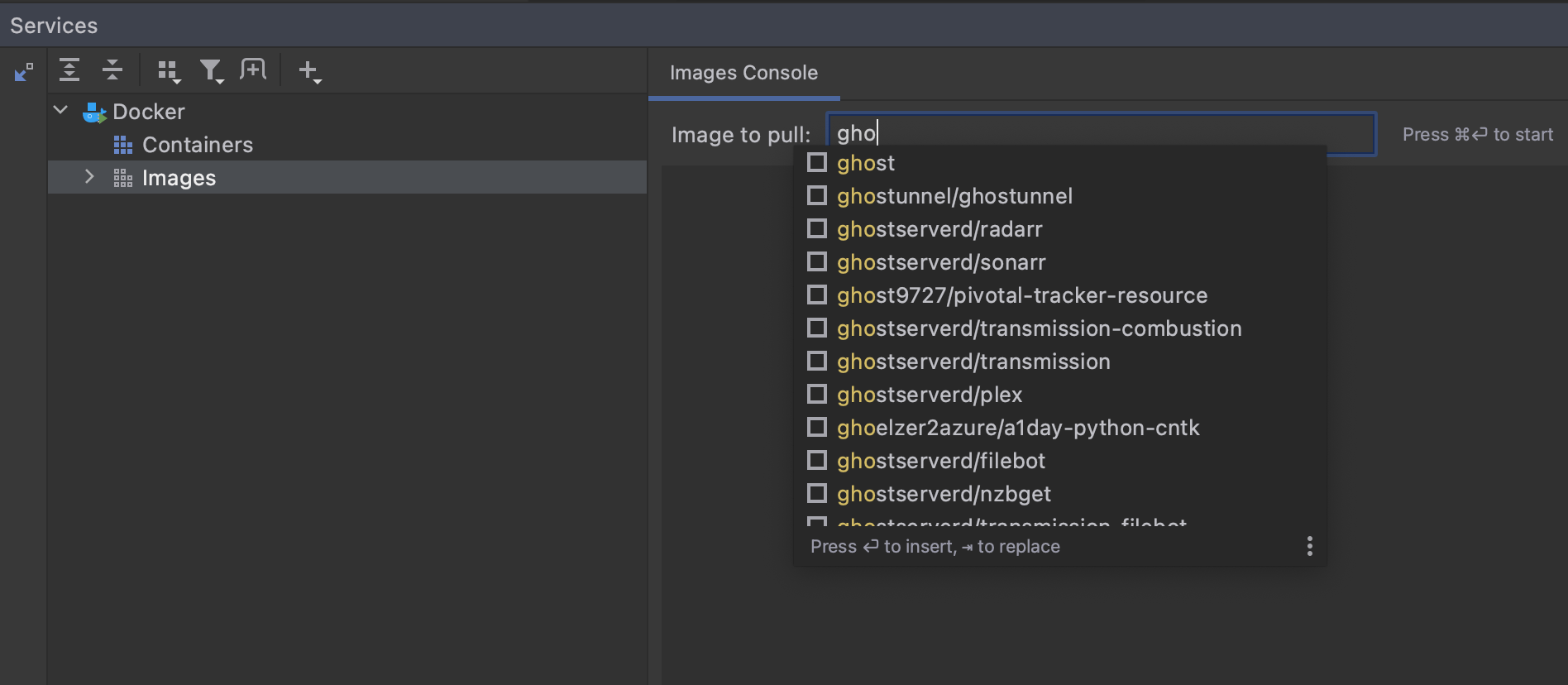Click the Expand All toolbar icon
The width and height of the screenshot is (1568, 685).
(69, 70)
